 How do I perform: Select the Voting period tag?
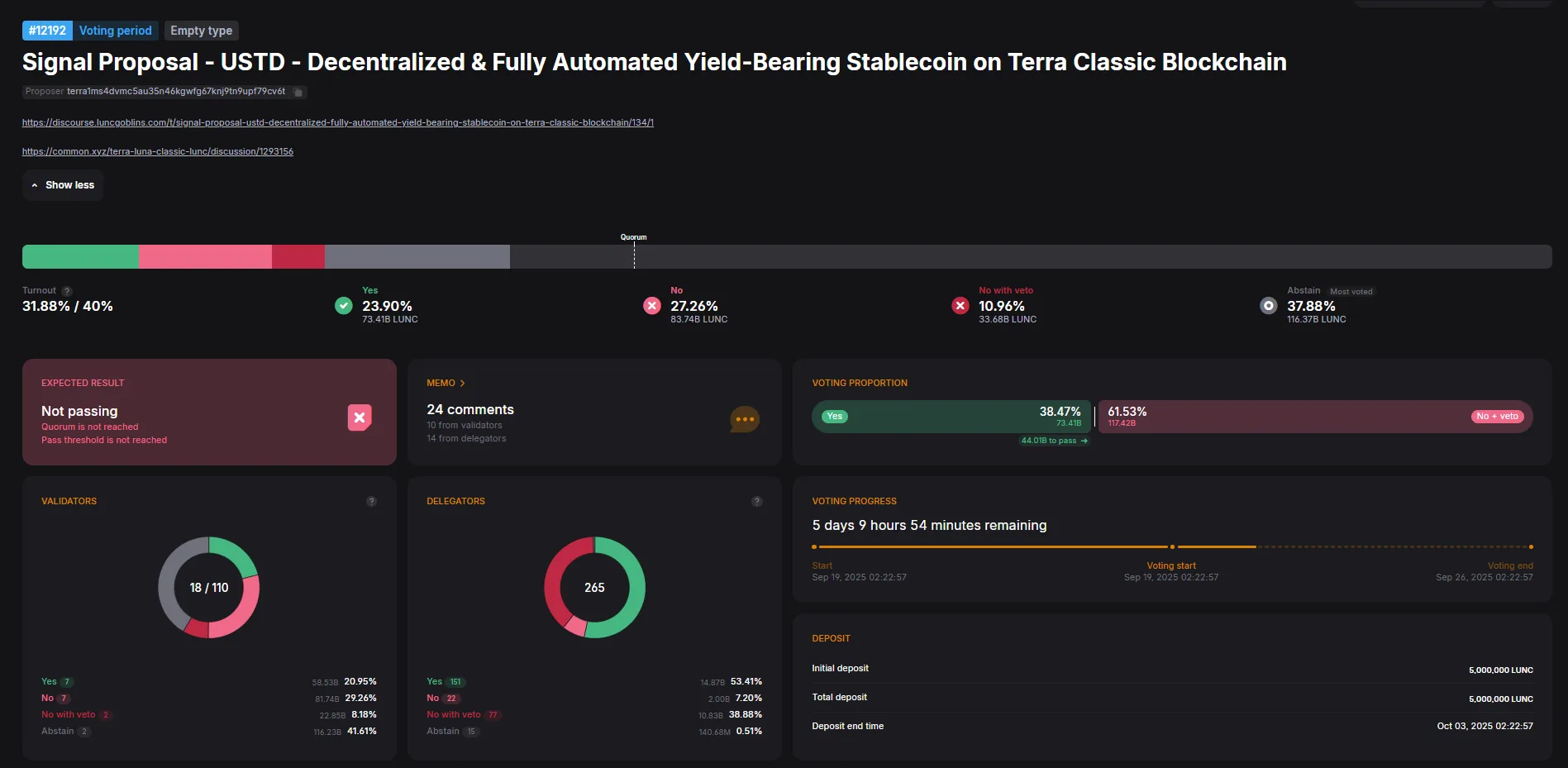pyautogui.click(x=115, y=31)
